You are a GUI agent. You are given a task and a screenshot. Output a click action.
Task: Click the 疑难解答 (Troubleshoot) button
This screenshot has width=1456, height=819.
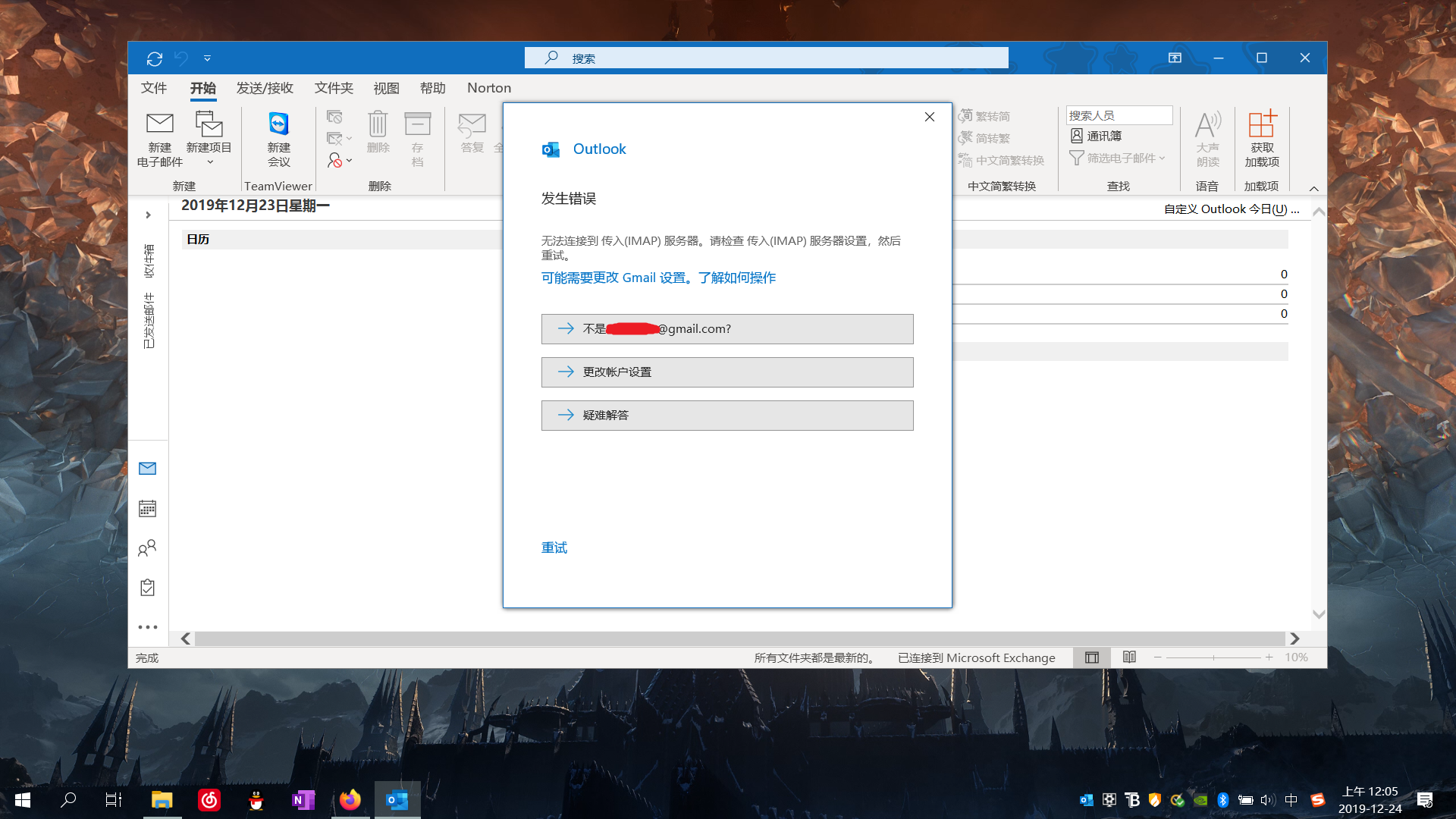pos(727,416)
